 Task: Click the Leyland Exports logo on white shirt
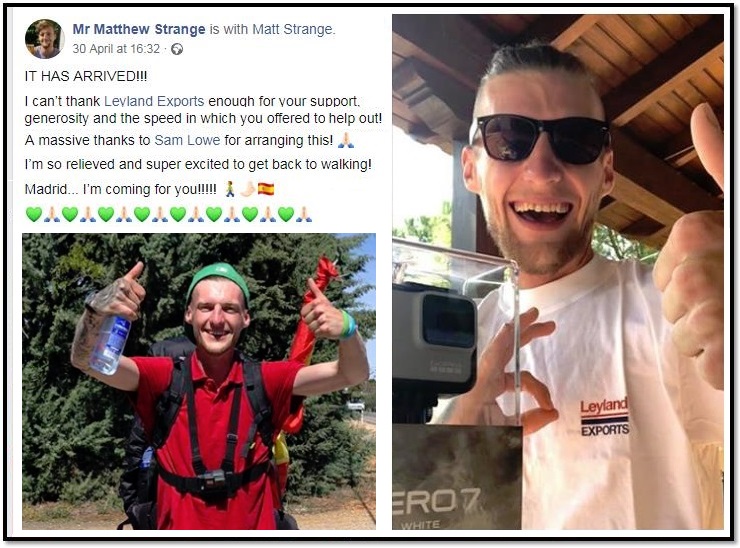tap(604, 417)
